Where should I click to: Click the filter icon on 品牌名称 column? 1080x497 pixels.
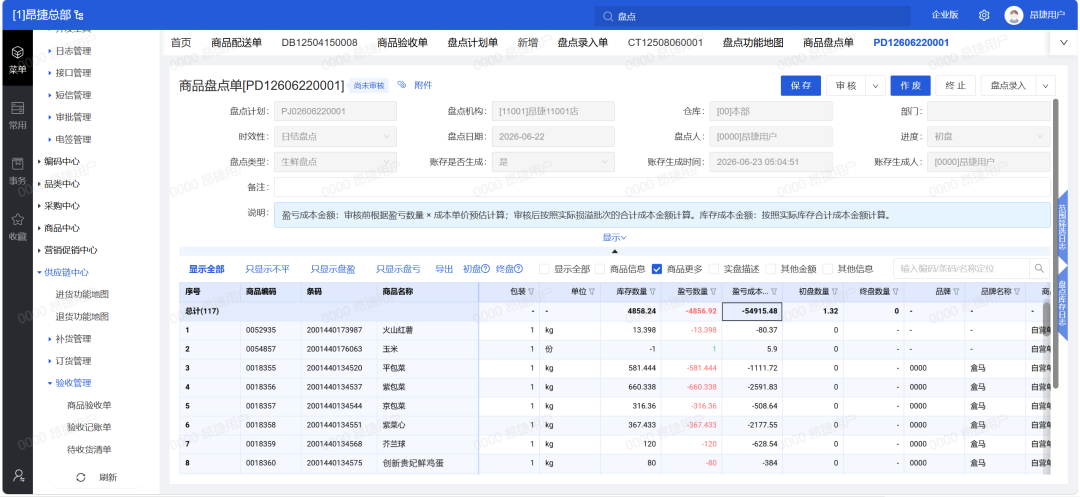[1017, 292]
